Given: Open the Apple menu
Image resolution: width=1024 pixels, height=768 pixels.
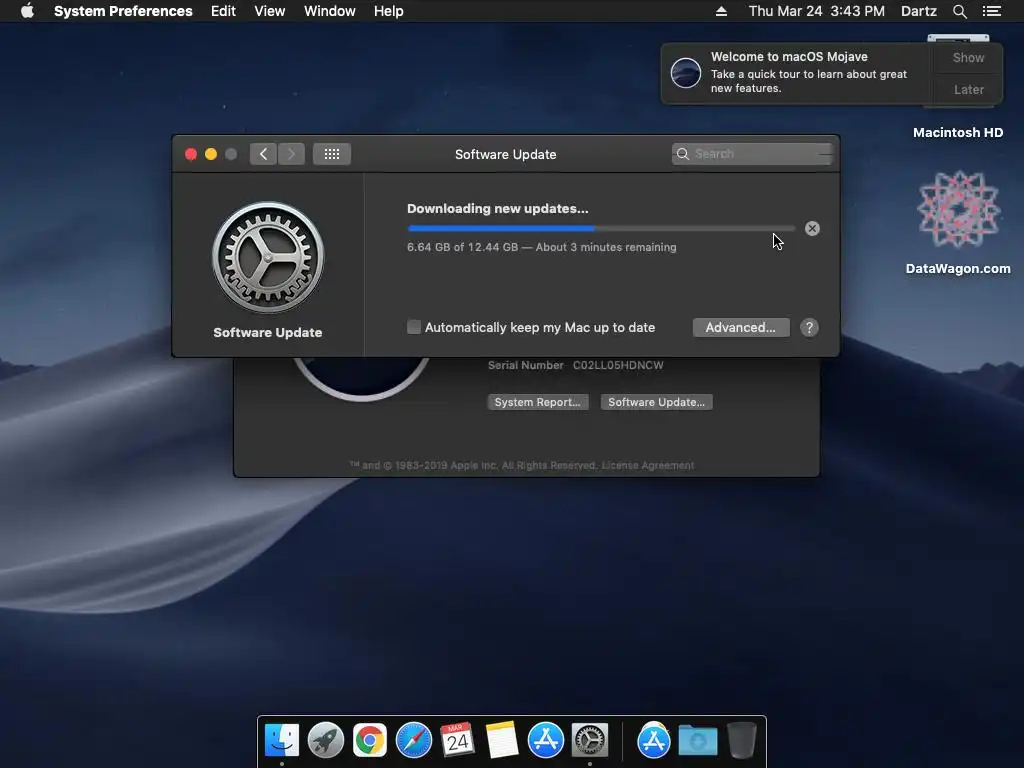Looking at the screenshot, I should click(x=27, y=11).
